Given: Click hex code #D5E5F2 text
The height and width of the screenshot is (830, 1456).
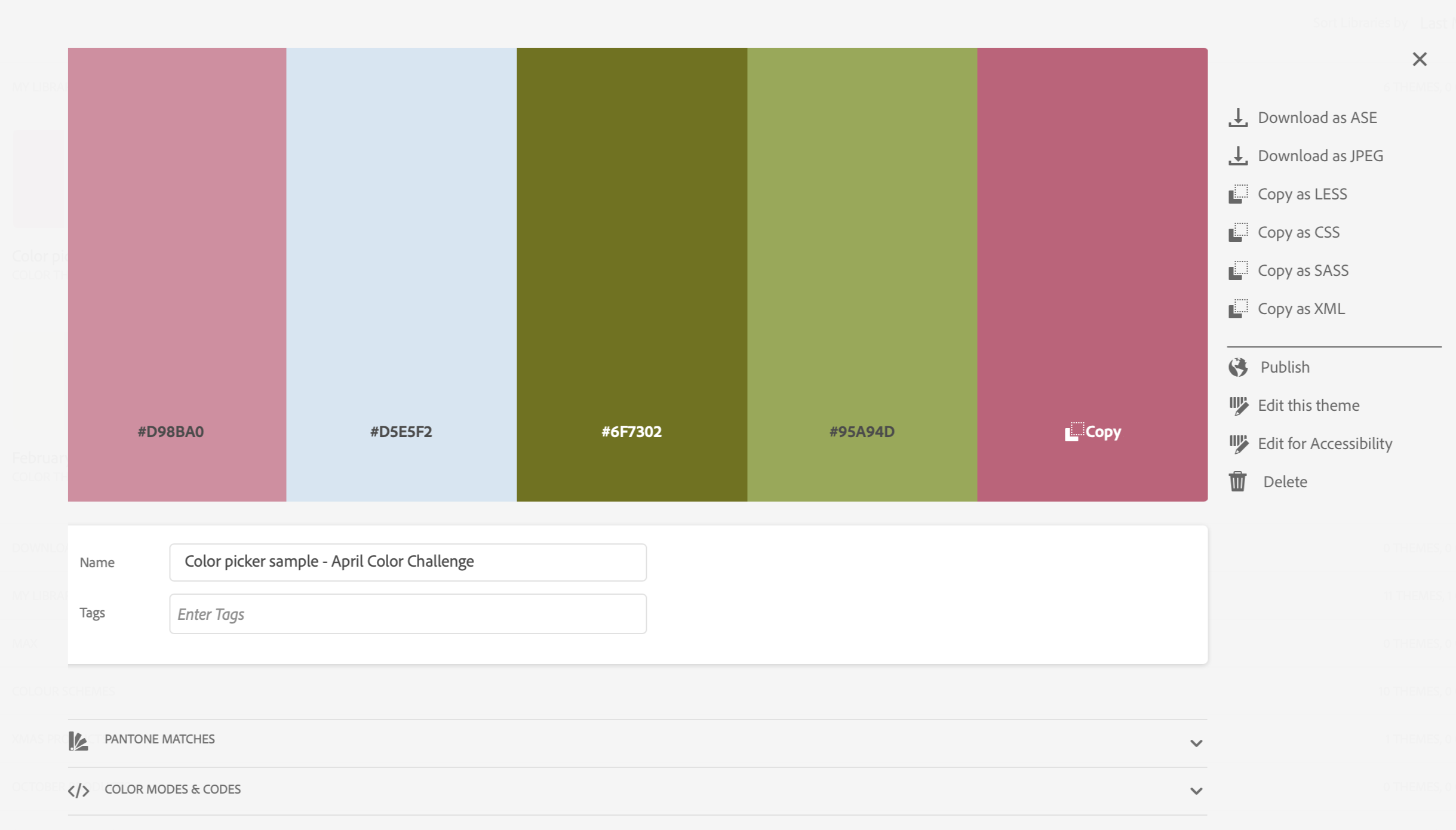Looking at the screenshot, I should click(x=401, y=432).
